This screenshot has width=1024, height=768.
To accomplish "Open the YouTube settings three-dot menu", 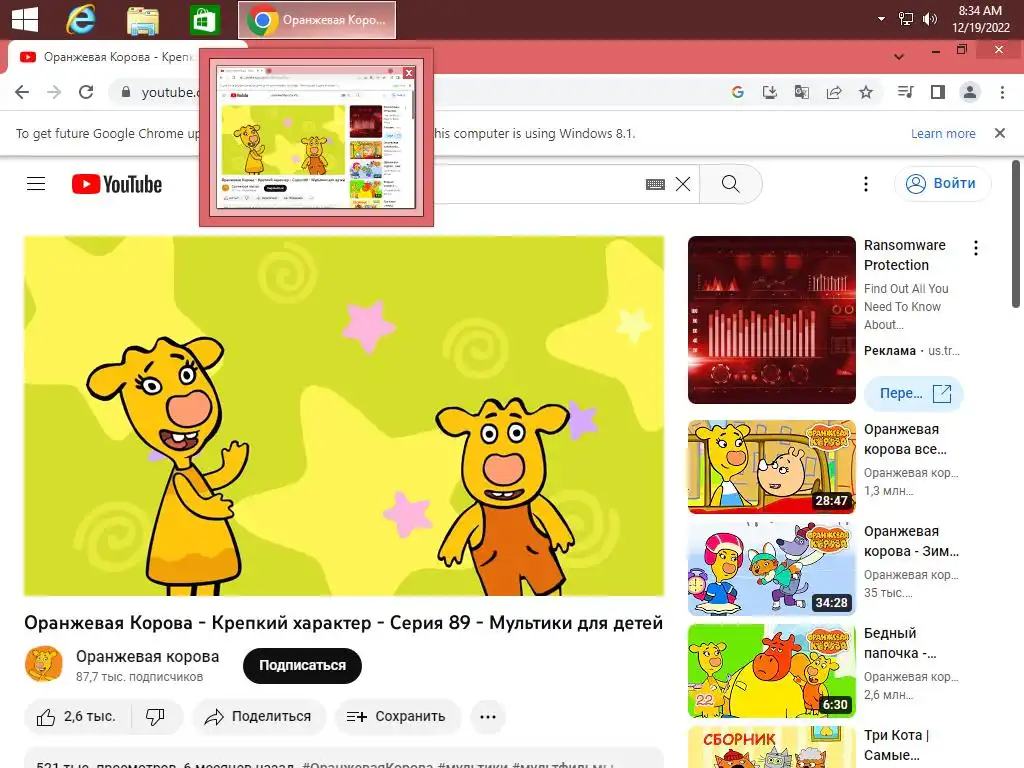I will pos(866,184).
